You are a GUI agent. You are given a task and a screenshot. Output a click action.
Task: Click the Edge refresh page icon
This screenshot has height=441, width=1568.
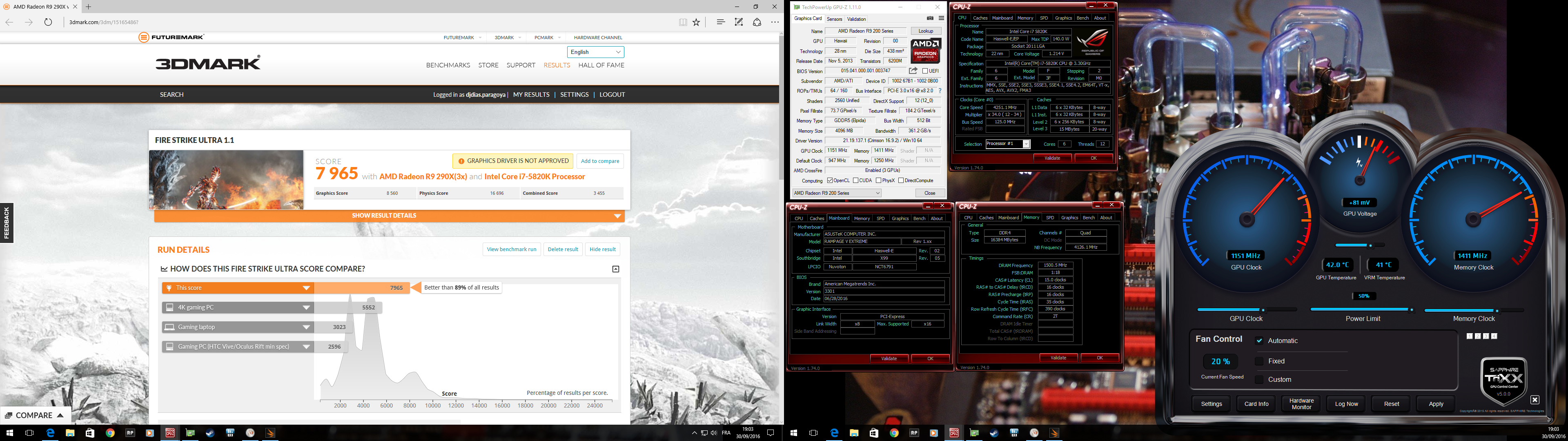pos(48,22)
